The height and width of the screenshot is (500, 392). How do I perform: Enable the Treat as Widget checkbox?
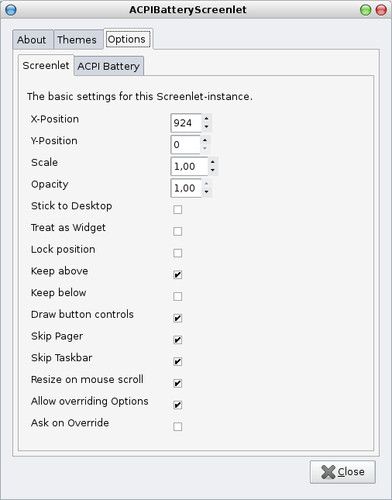point(178,231)
